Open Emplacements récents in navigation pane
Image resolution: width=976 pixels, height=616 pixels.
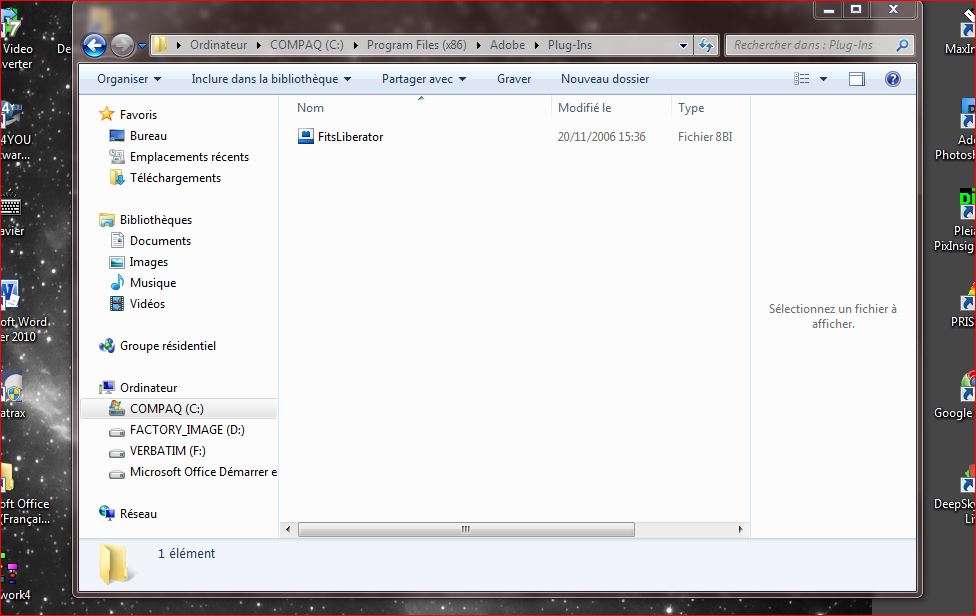coord(189,157)
